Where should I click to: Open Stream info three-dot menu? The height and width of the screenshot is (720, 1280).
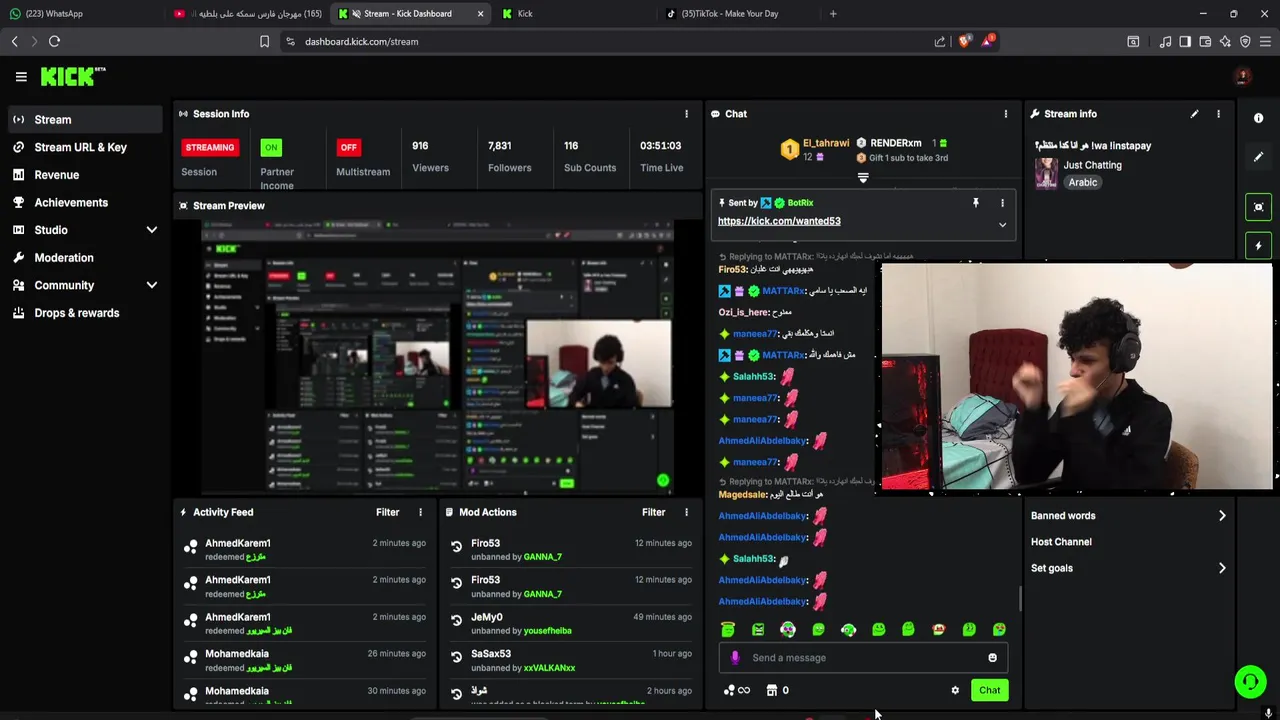coord(1218,114)
